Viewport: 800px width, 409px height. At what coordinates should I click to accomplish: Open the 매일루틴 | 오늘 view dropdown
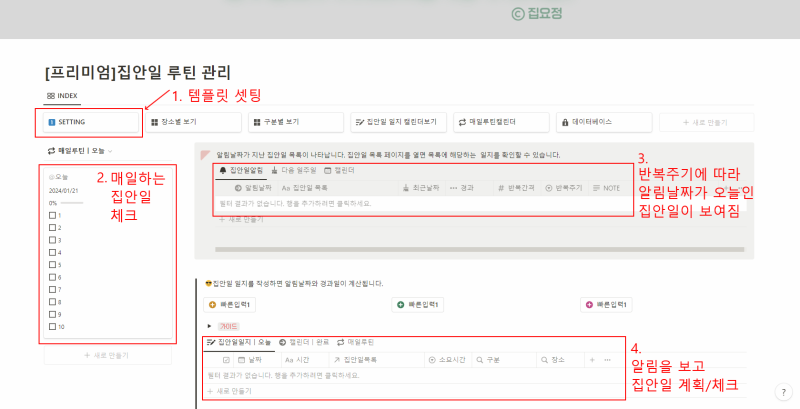click(80, 151)
